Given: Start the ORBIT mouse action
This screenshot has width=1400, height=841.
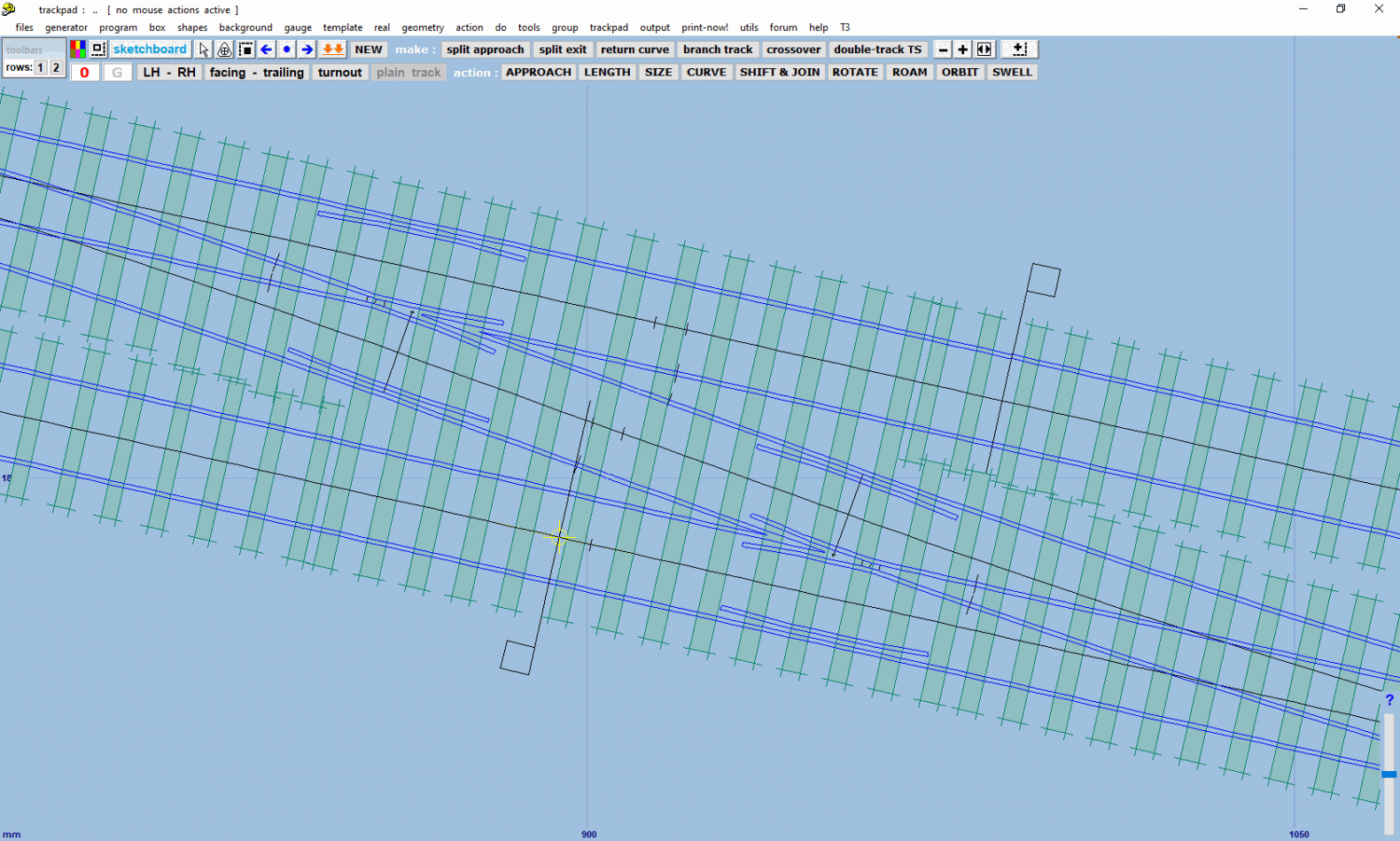Looking at the screenshot, I should pos(960,73).
